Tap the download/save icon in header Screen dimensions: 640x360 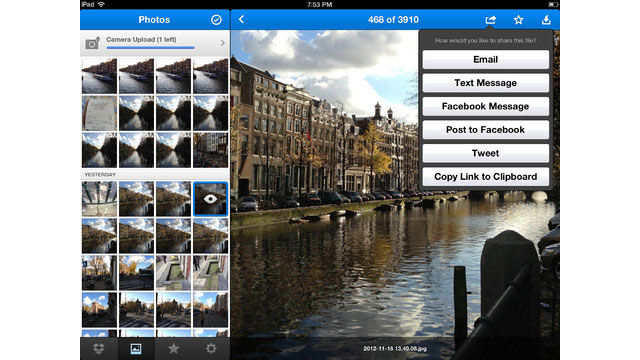tap(546, 20)
